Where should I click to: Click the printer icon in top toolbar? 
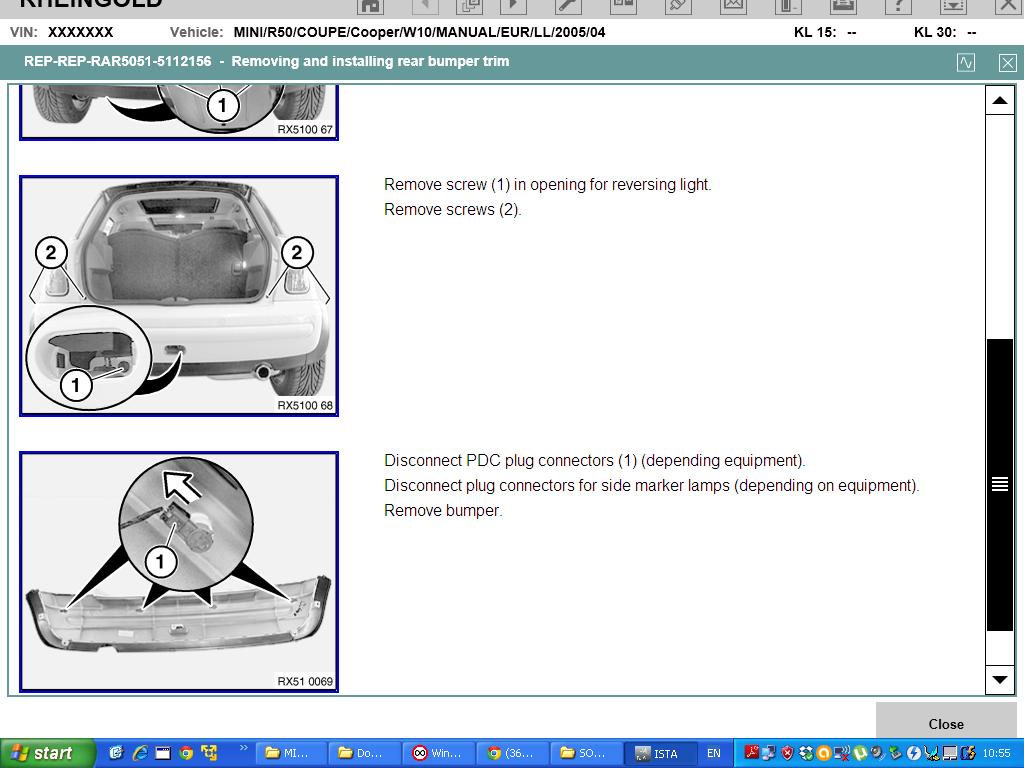pos(842,5)
